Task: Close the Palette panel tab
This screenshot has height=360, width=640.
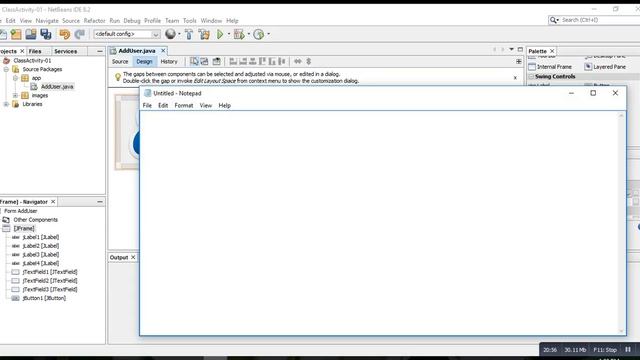Action: point(552,51)
